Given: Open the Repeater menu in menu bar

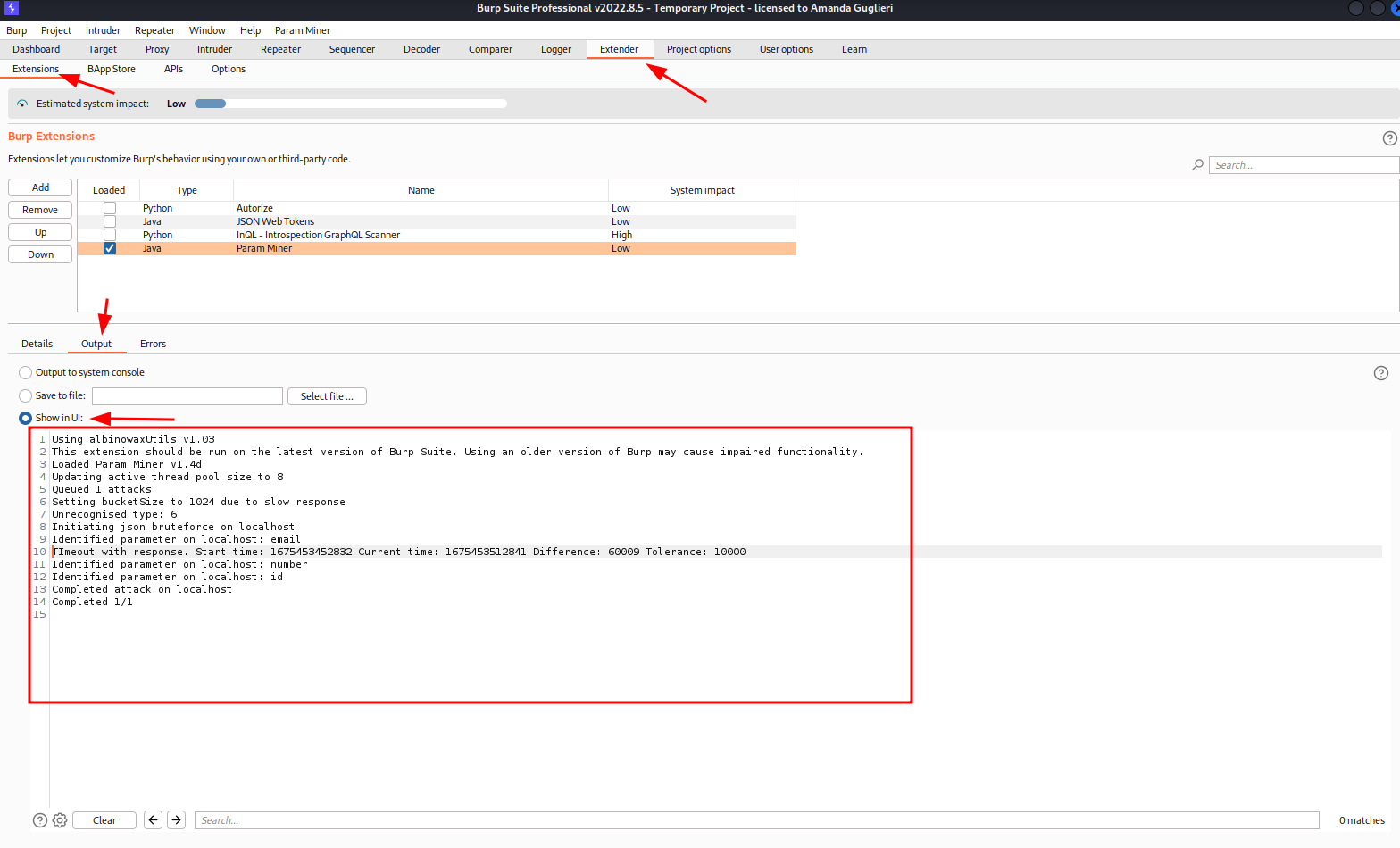Looking at the screenshot, I should point(154,30).
